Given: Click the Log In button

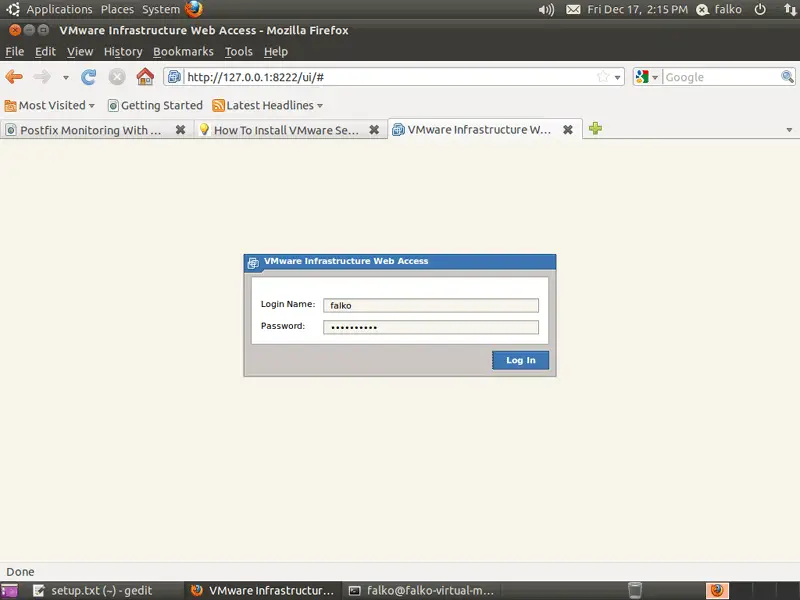Looking at the screenshot, I should tap(520, 360).
